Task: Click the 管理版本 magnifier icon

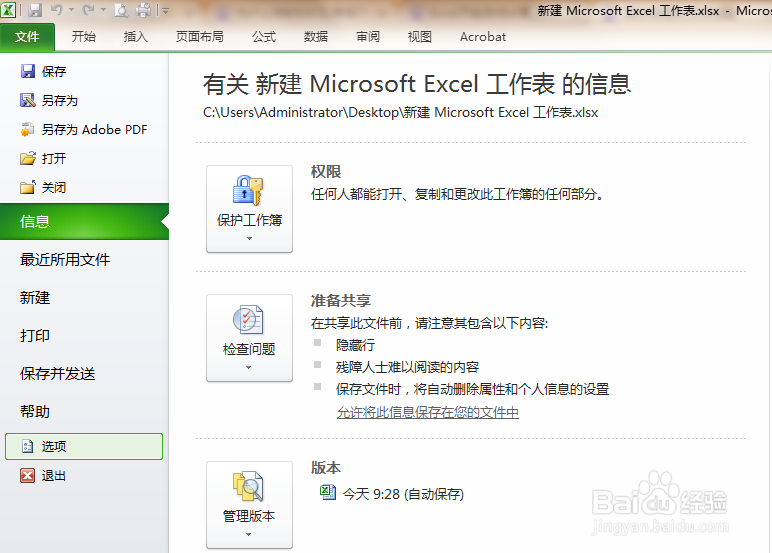Action: (x=249, y=487)
